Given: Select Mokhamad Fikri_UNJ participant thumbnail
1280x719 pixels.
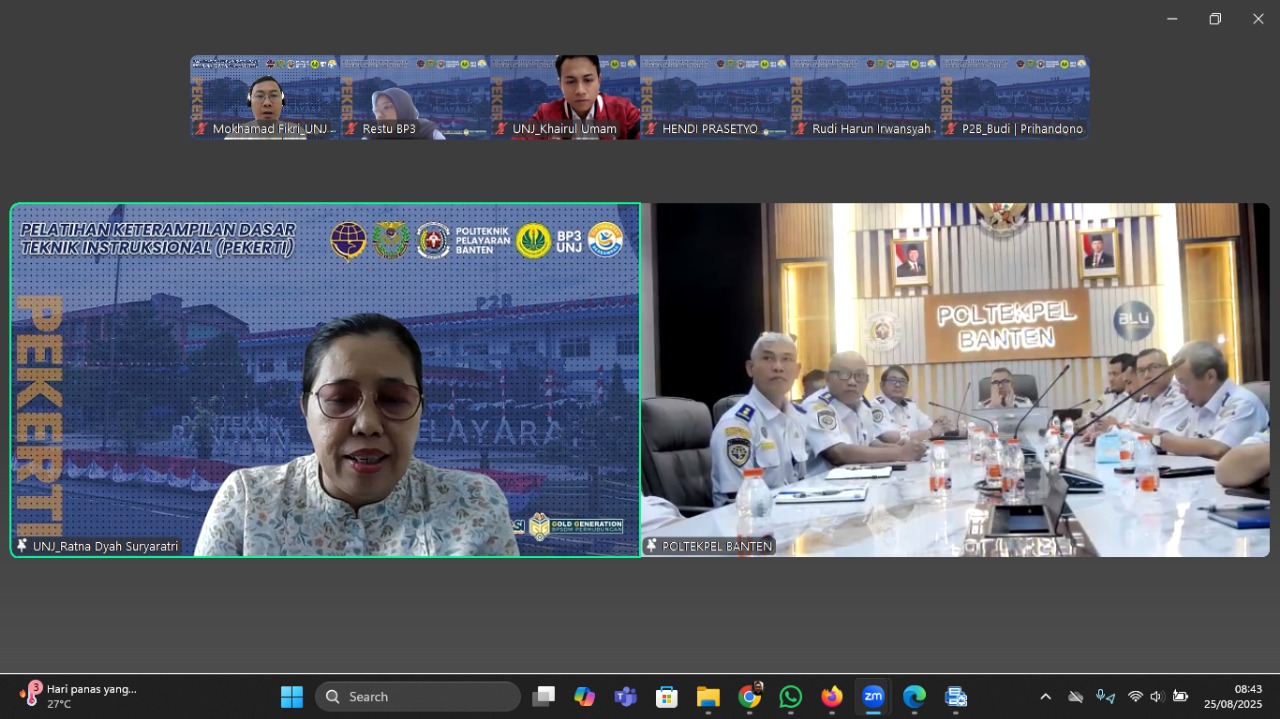Looking at the screenshot, I should 265,97.
